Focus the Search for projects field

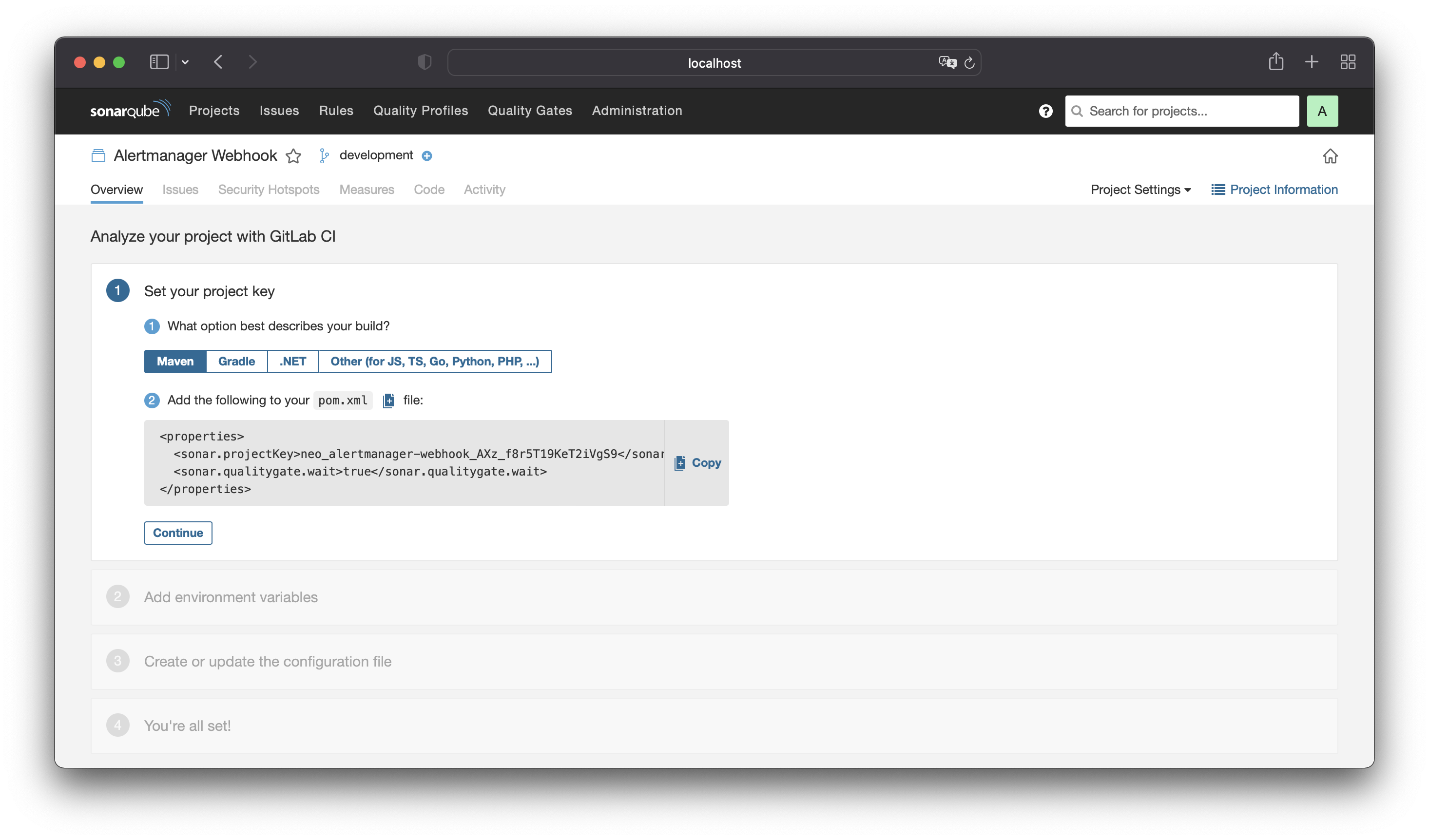pyautogui.click(x=1181, y=111)
